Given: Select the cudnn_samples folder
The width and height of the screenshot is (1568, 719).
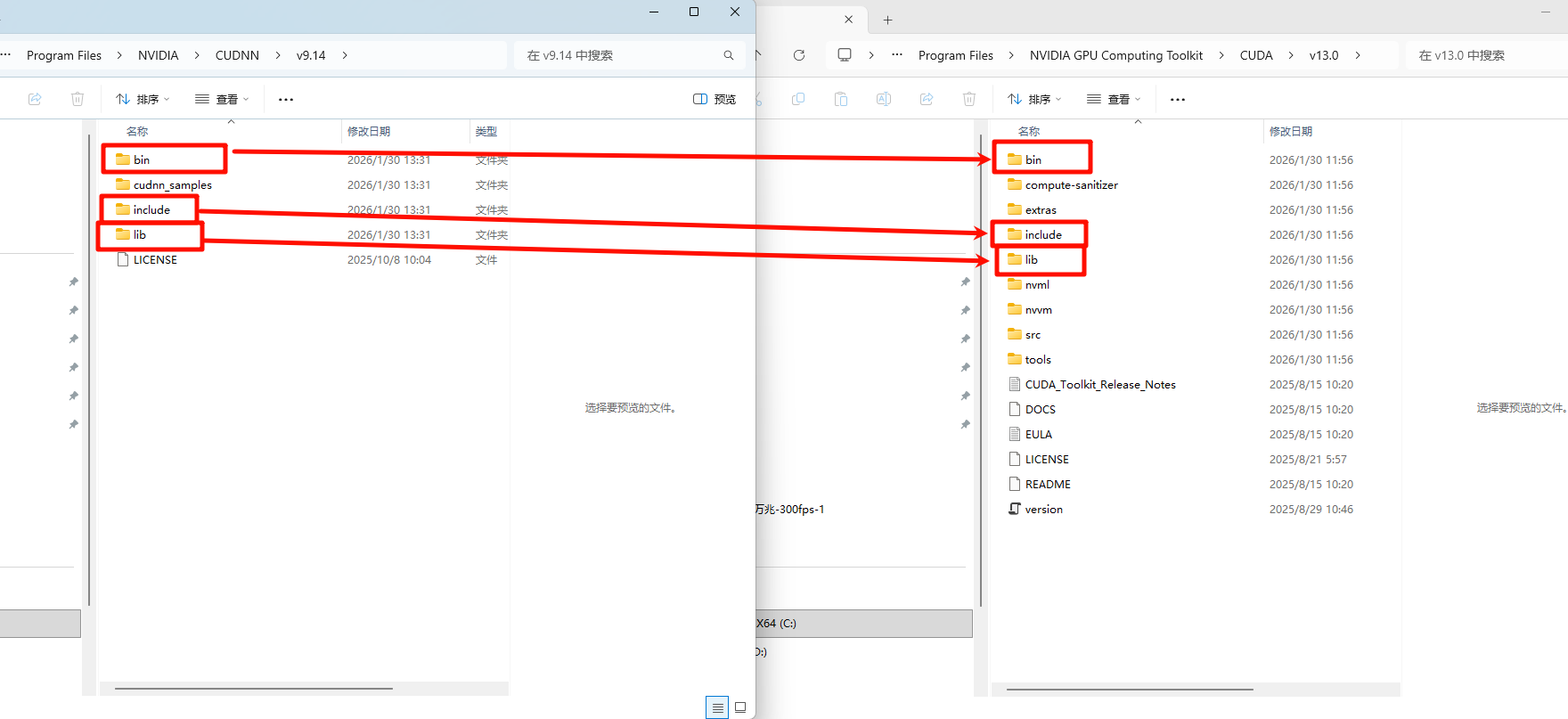Looking at the screenshot, I should pos(172,184).
